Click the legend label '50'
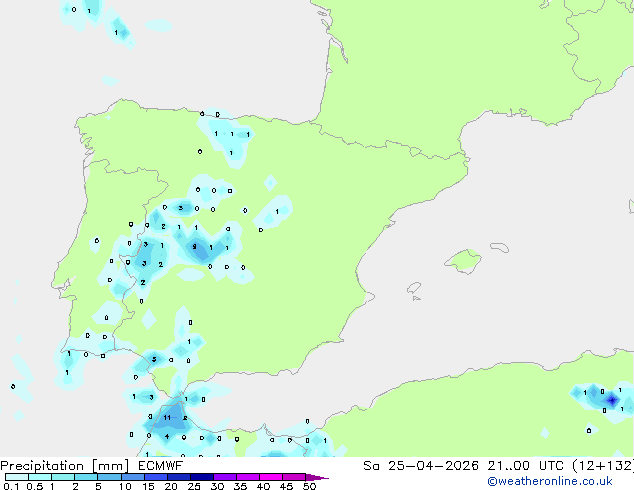This screenshot has width=634, height=490. [x=309, y=486]
